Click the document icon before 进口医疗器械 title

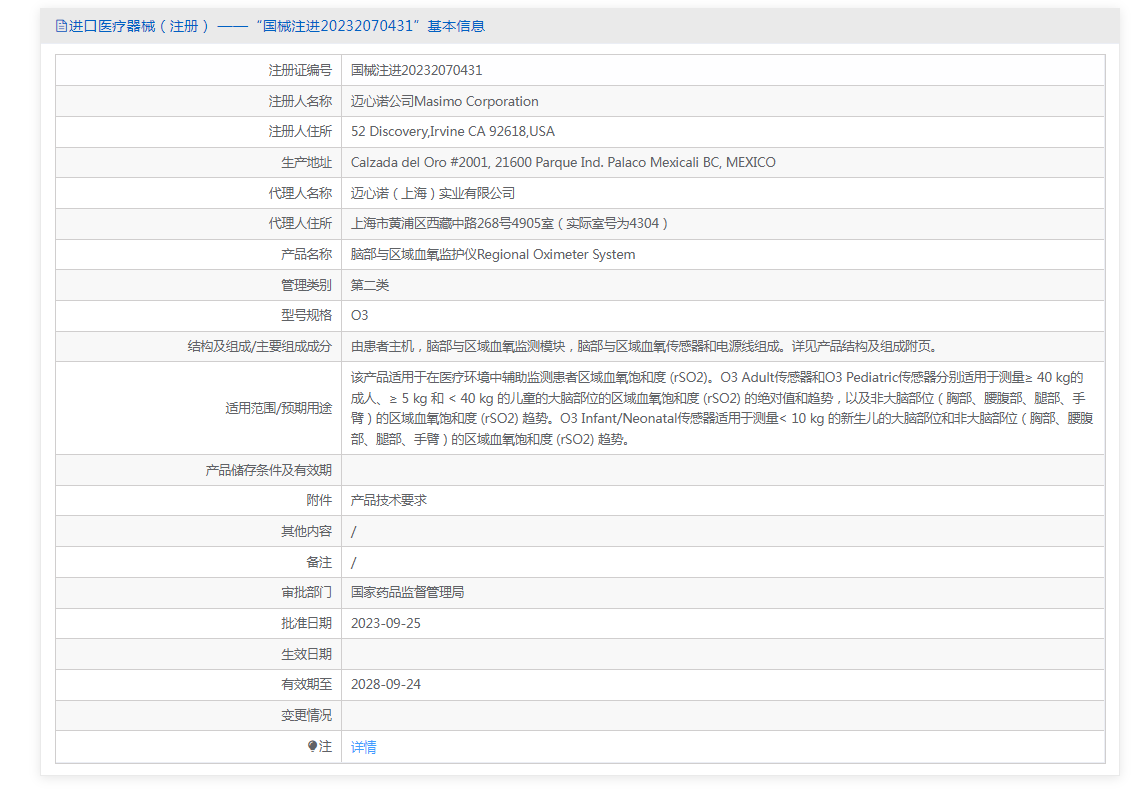(61, 26)
